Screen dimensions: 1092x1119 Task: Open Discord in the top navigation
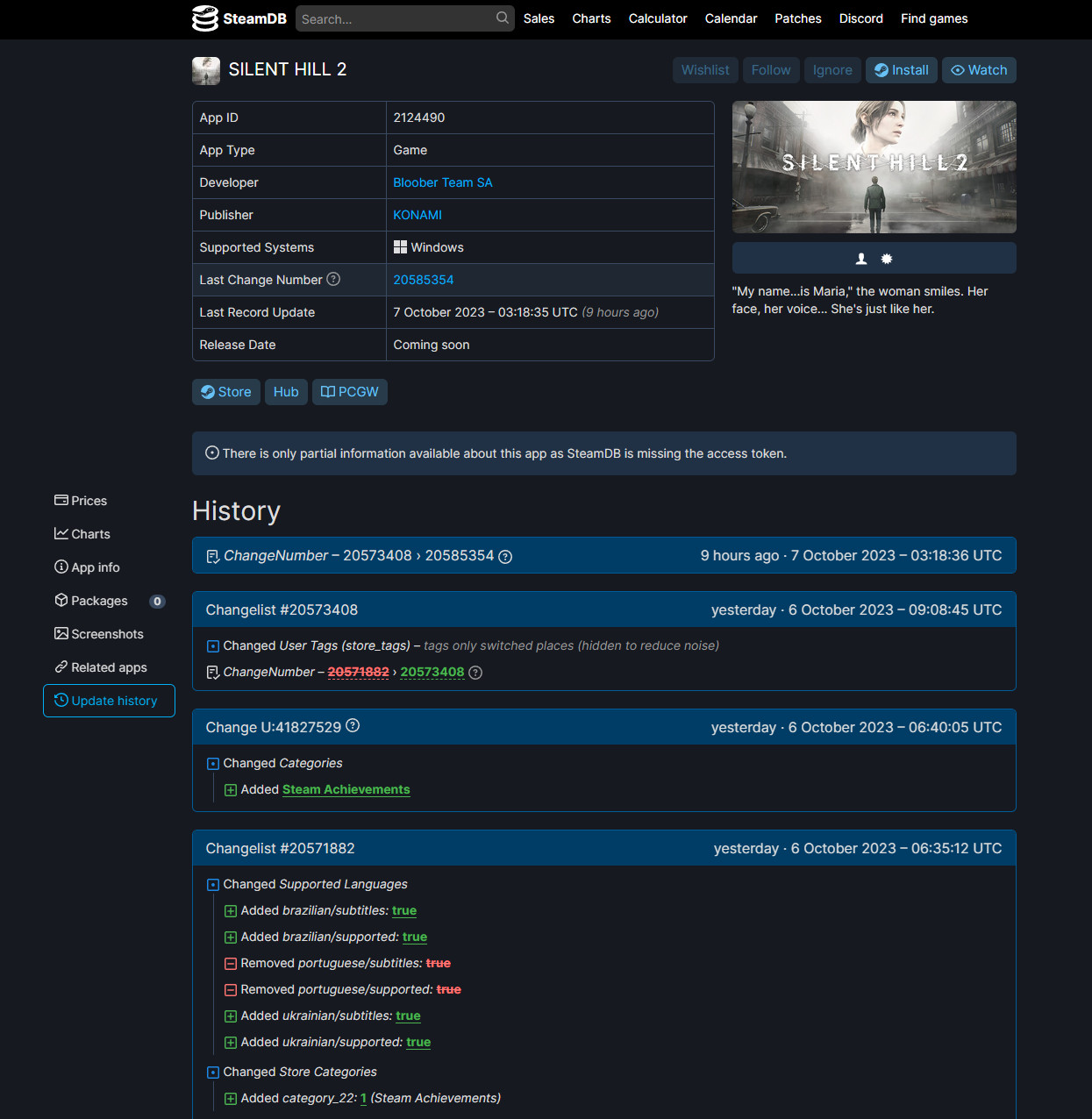[x=861, y=18]
